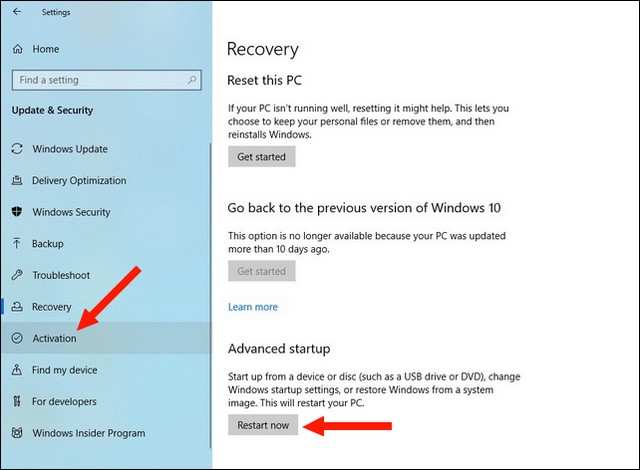Click the Home house icon
Image resolution: width=640 pixels, height=470 pixels.
pos(18,49)
